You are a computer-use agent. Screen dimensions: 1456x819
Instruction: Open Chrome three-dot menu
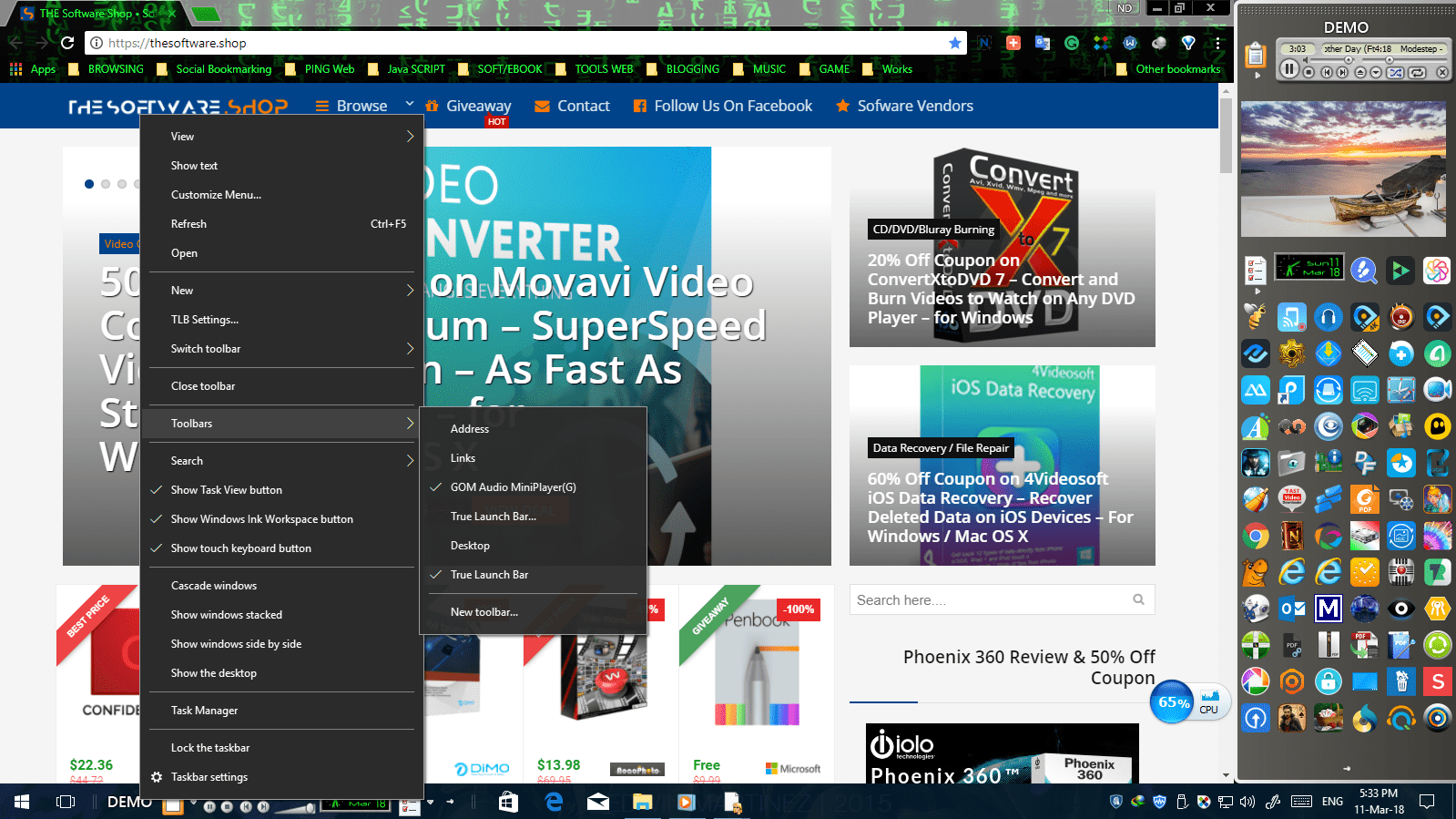[1217, 43]
